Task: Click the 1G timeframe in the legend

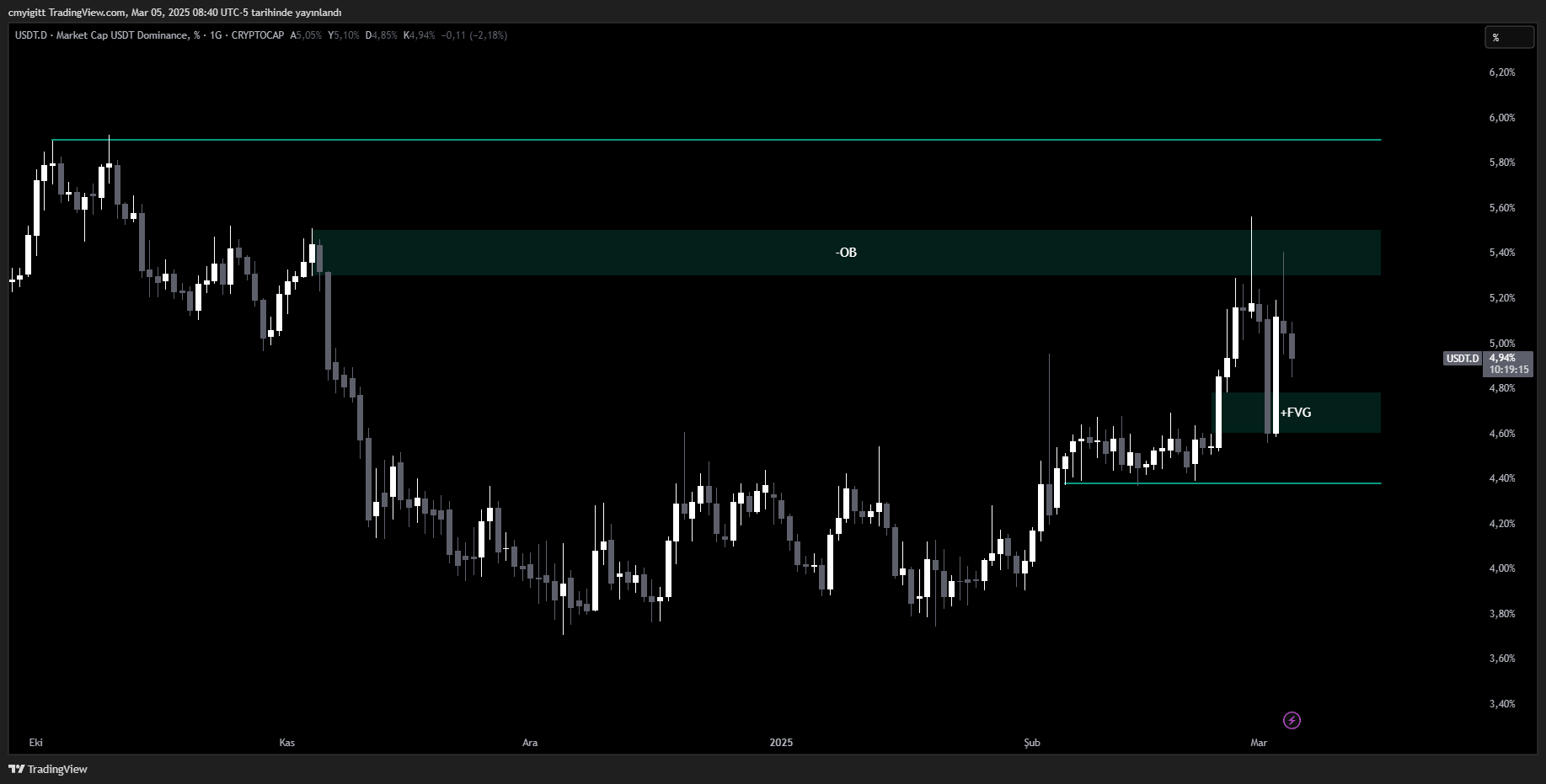Action: (216, 35)
